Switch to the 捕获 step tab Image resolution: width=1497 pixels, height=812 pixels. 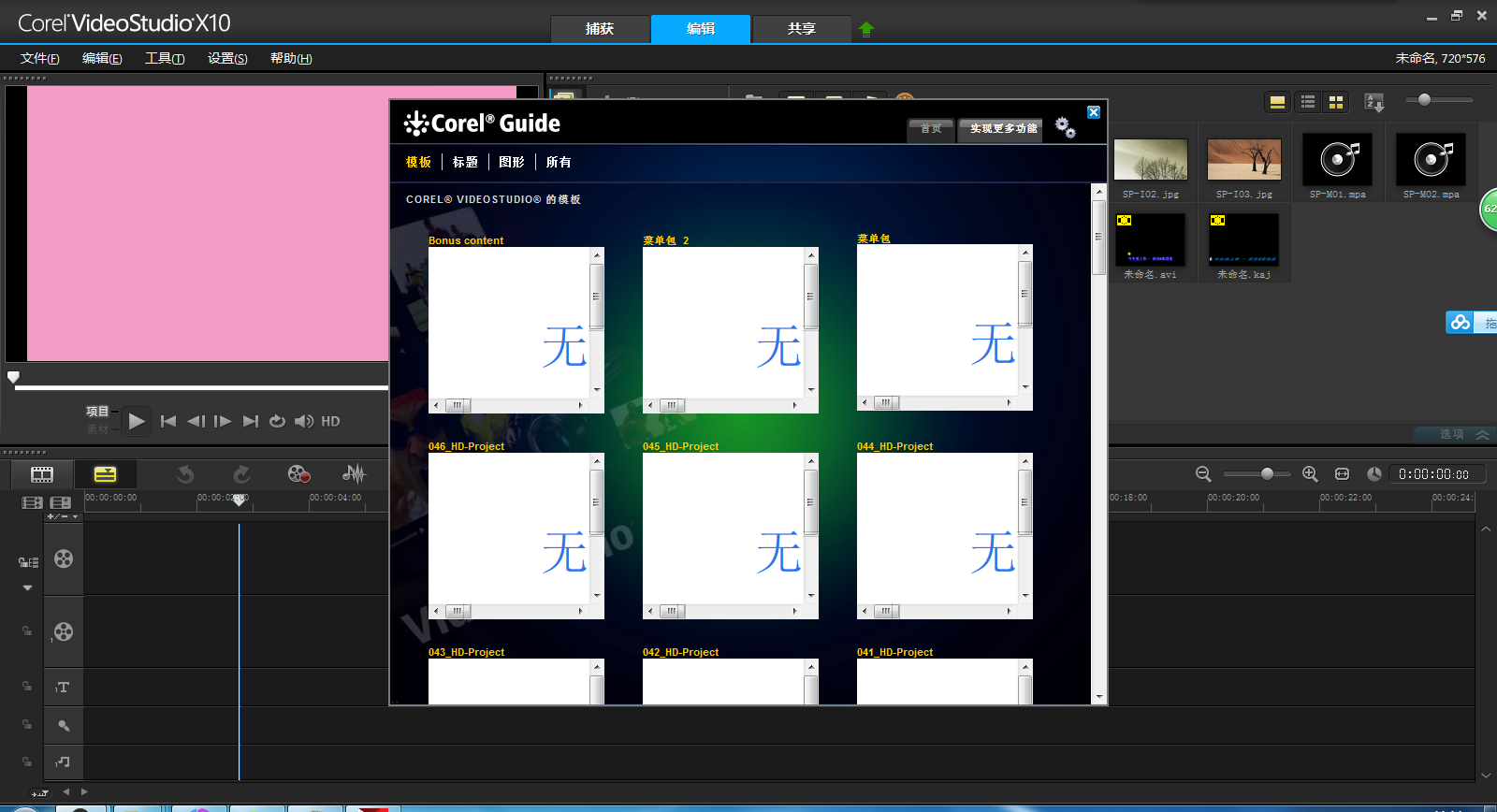(x=600, y=29)
